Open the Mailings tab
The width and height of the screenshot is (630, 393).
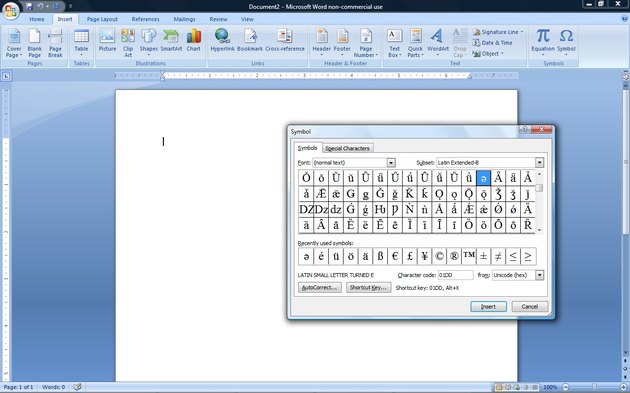(184, 19)
